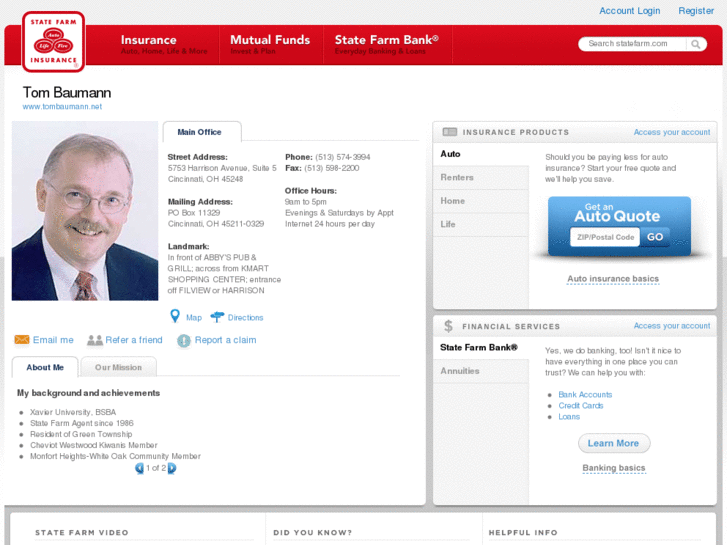Click the Loans link
This screenshot has width=727, height=545.
pyautogui.click(x=569, y=417)
